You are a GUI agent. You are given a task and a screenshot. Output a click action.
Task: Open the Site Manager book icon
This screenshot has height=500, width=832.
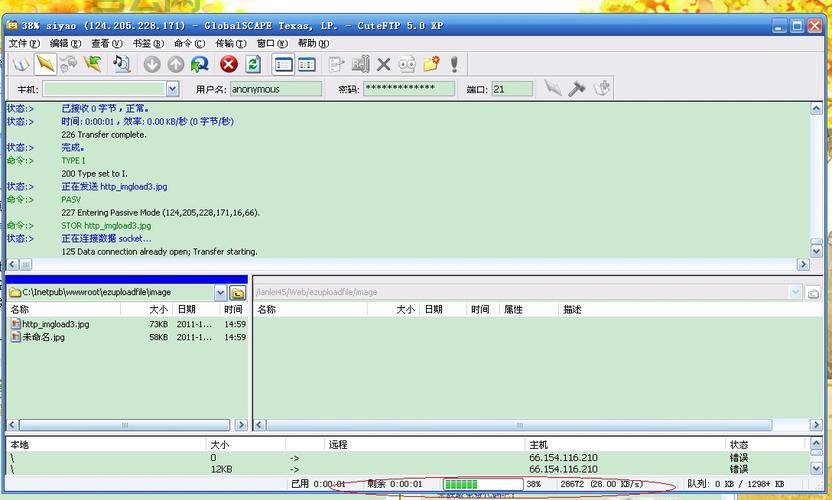pos(20,65)
